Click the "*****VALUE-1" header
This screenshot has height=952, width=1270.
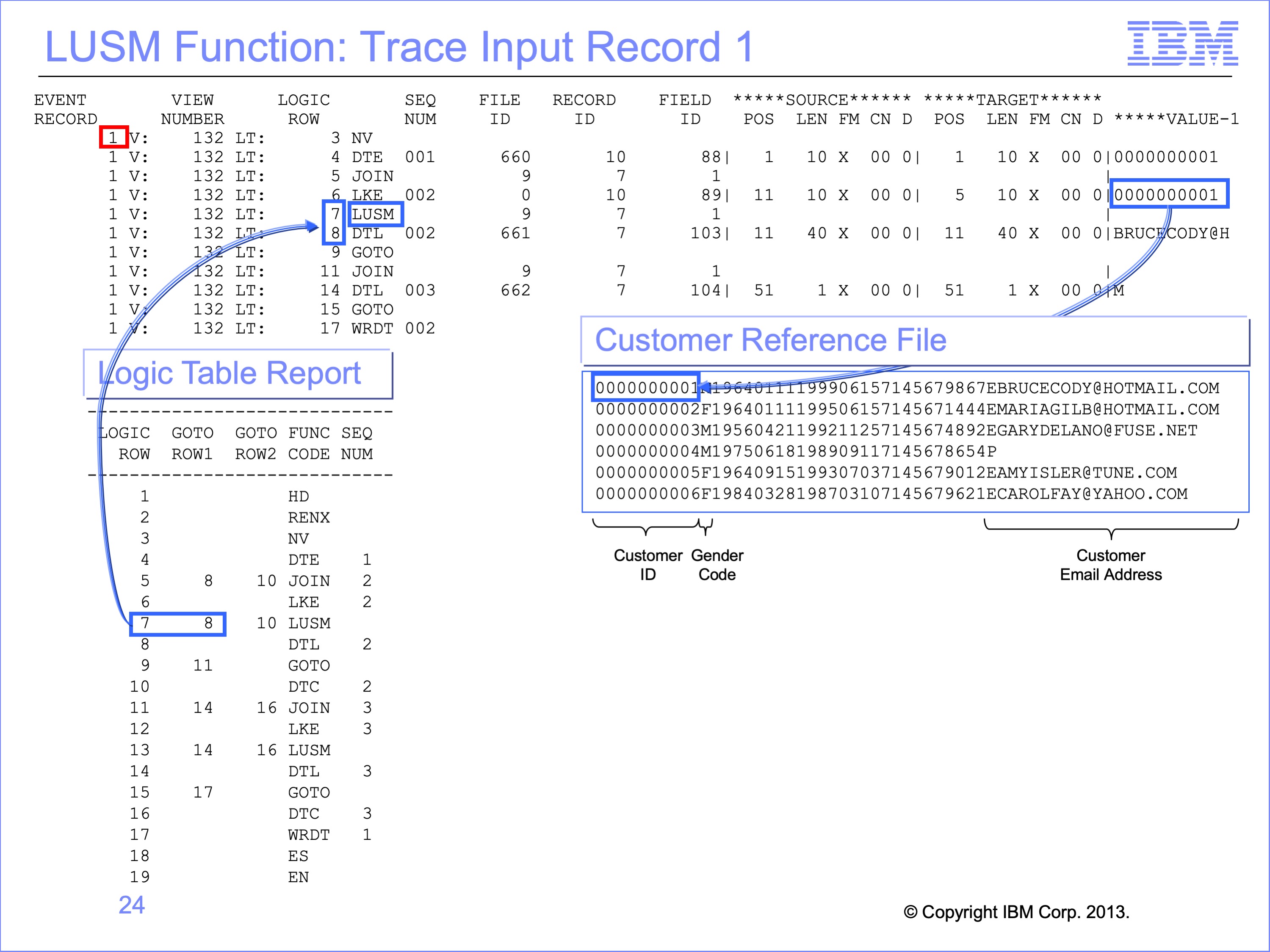(1176, 119)
